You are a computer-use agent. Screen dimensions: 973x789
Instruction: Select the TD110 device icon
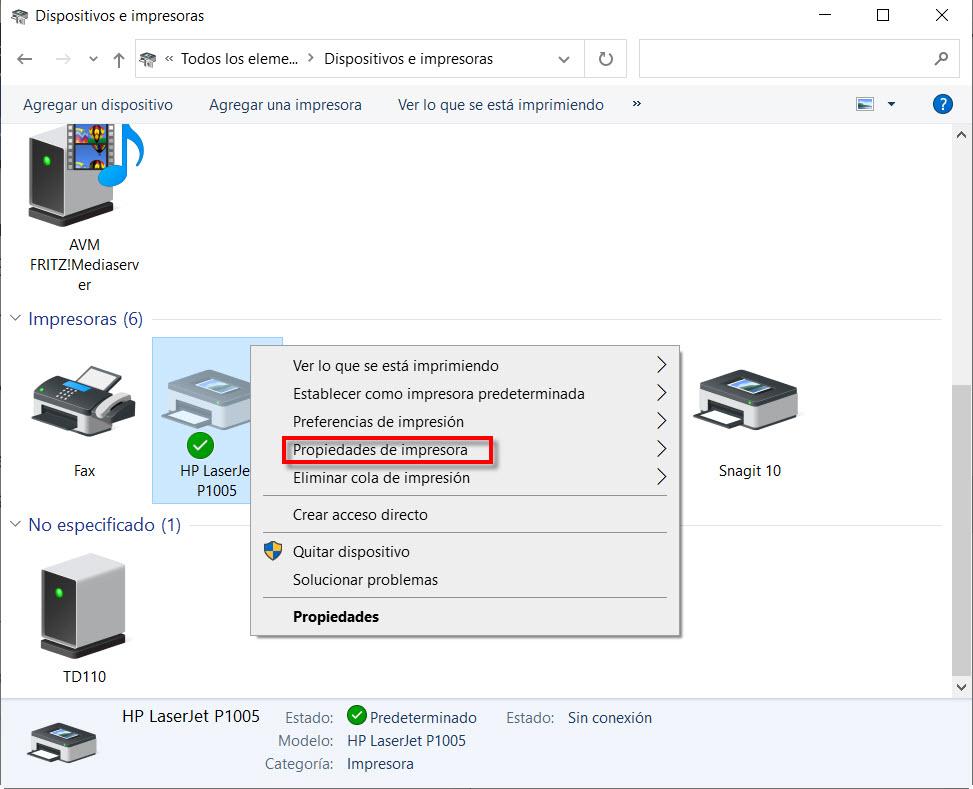coord(84,606)
